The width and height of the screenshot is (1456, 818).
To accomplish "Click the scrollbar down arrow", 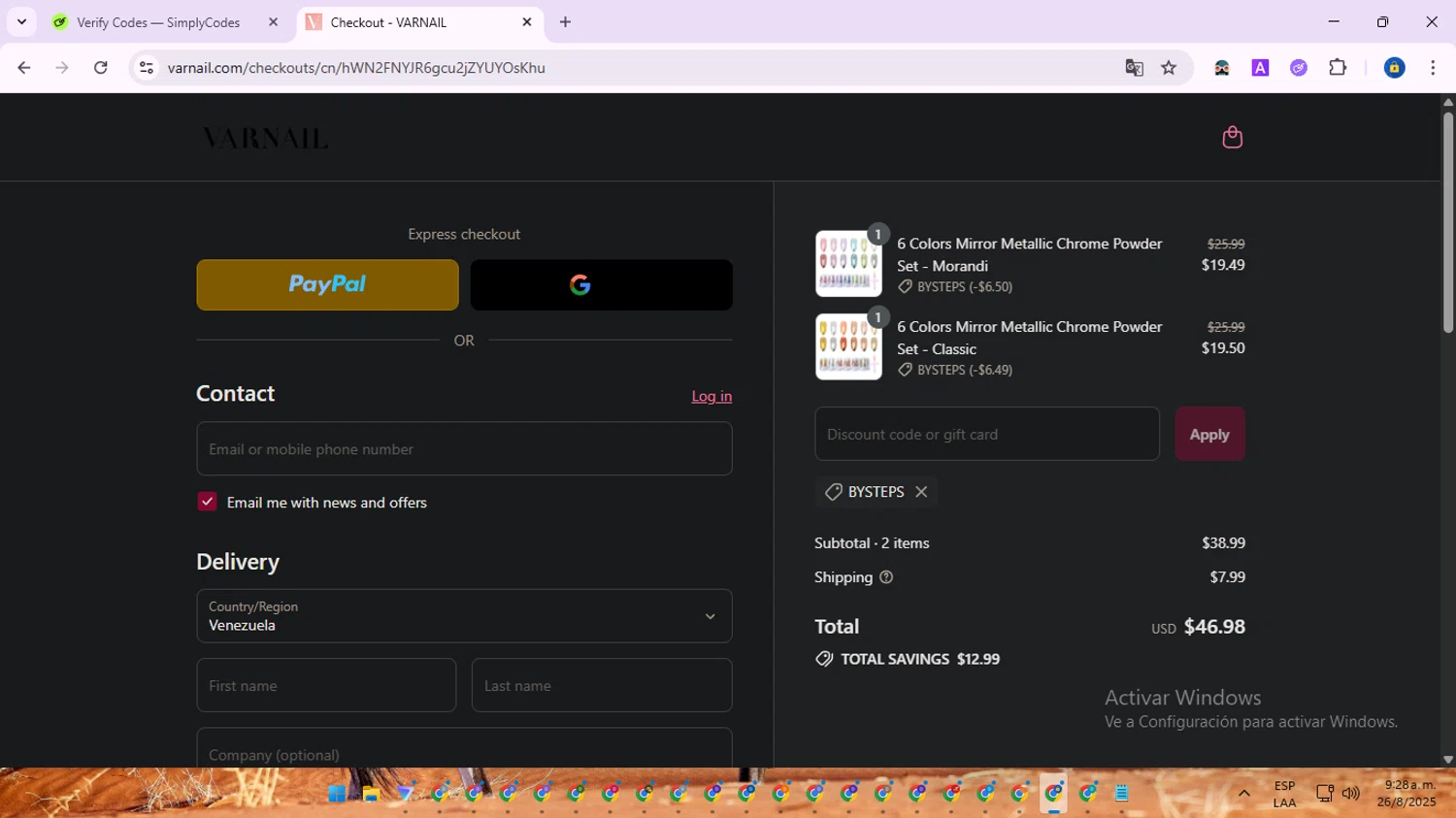I will click(x=1447, y=760).
